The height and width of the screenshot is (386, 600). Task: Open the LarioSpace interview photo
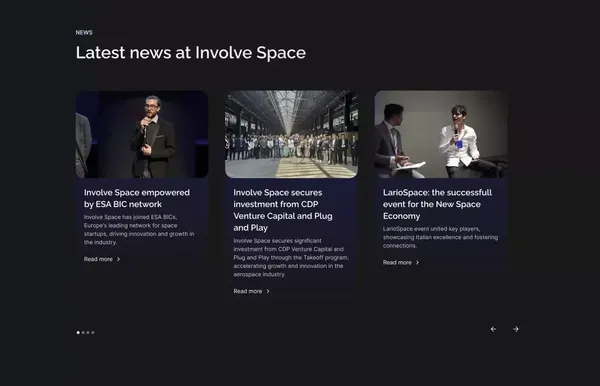[441, 134]
